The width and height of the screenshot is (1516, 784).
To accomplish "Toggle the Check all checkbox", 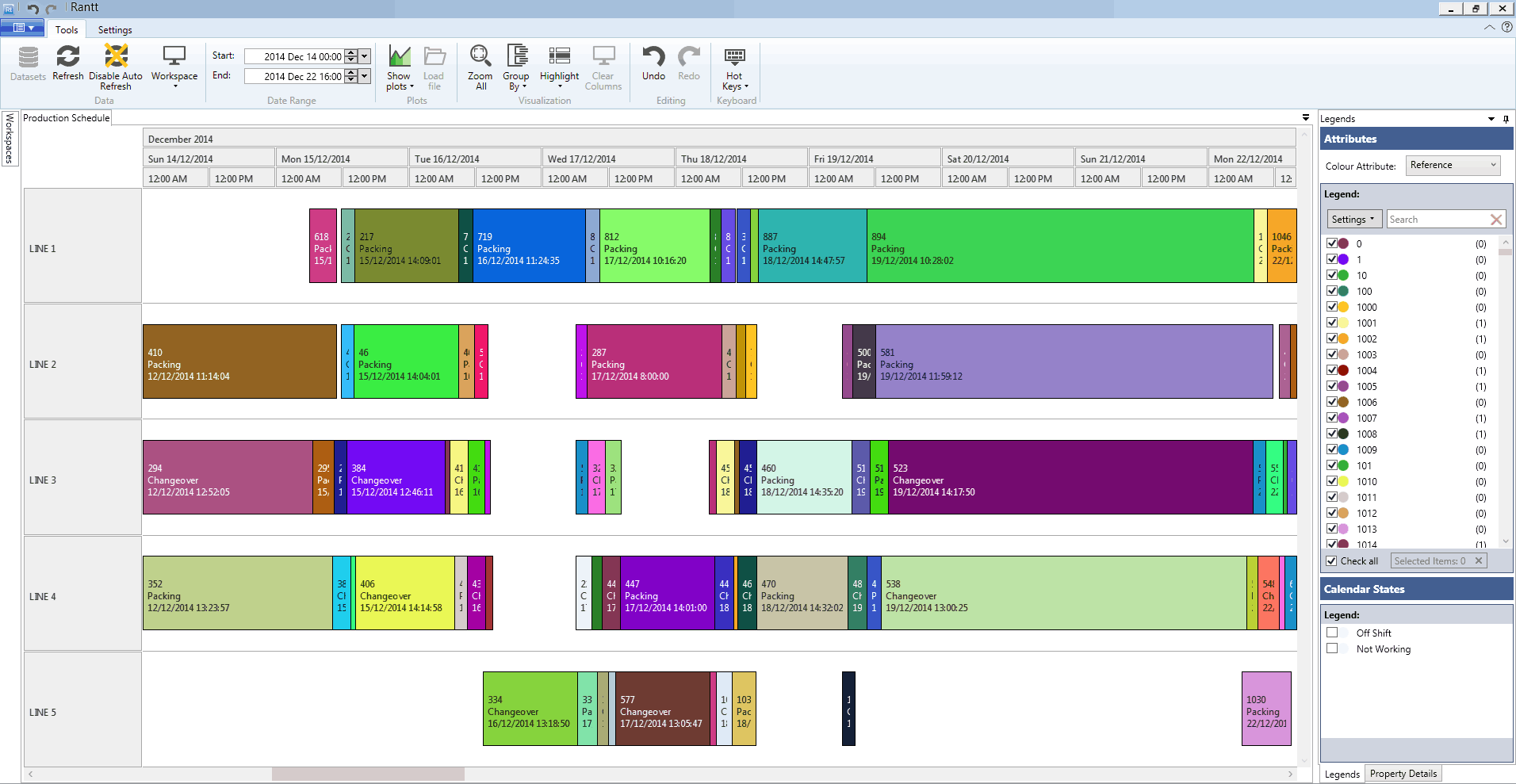I will (1332, 561).
